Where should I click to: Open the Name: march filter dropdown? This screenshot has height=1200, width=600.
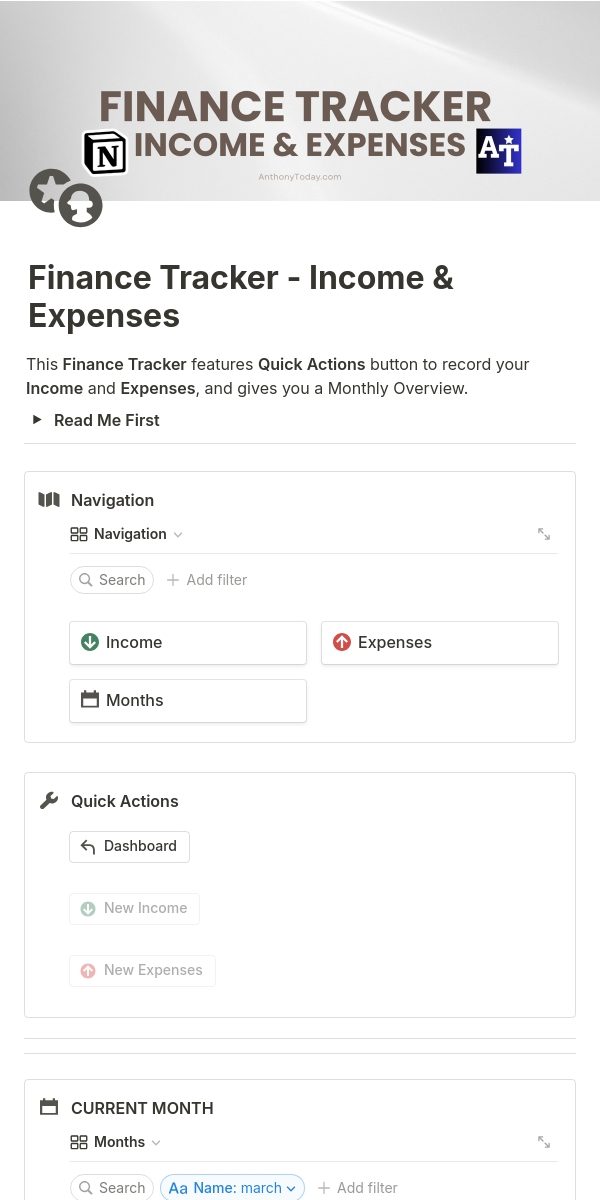[232, 1188]
